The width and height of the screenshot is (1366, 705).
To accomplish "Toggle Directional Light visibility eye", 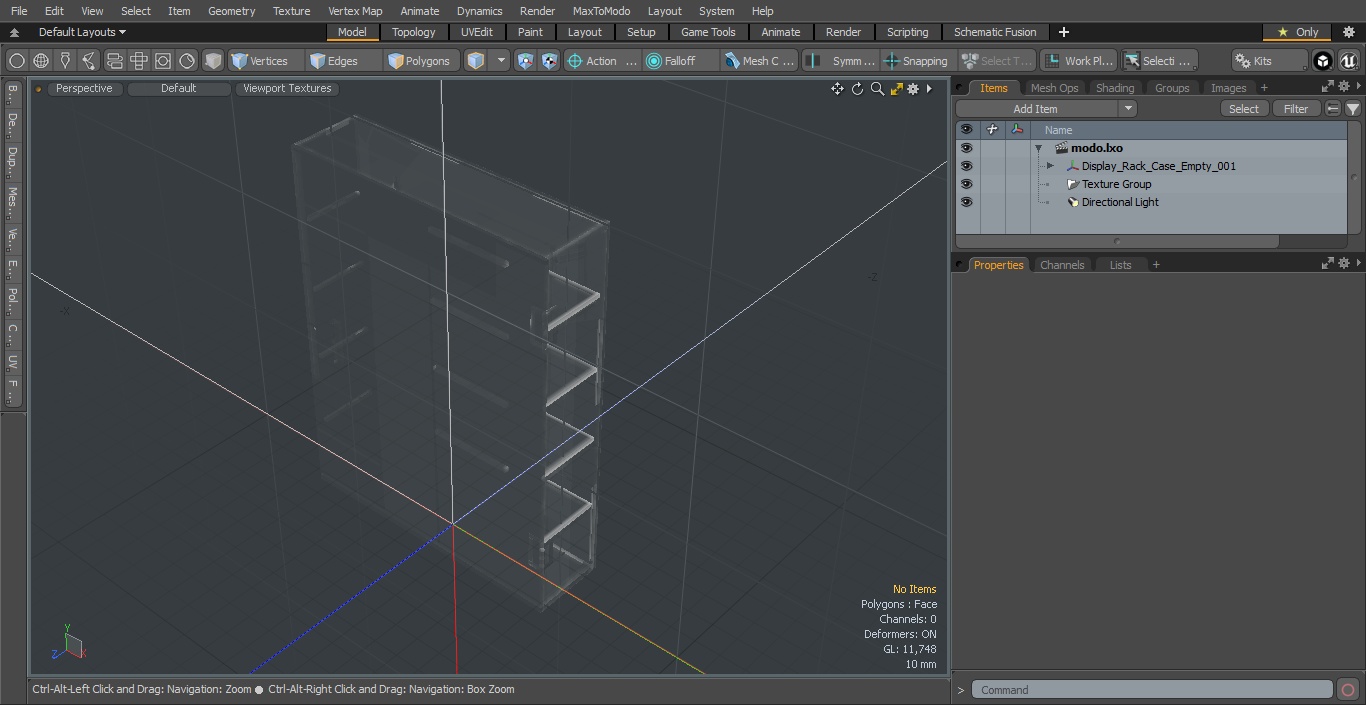I will (x=966, y=202).
